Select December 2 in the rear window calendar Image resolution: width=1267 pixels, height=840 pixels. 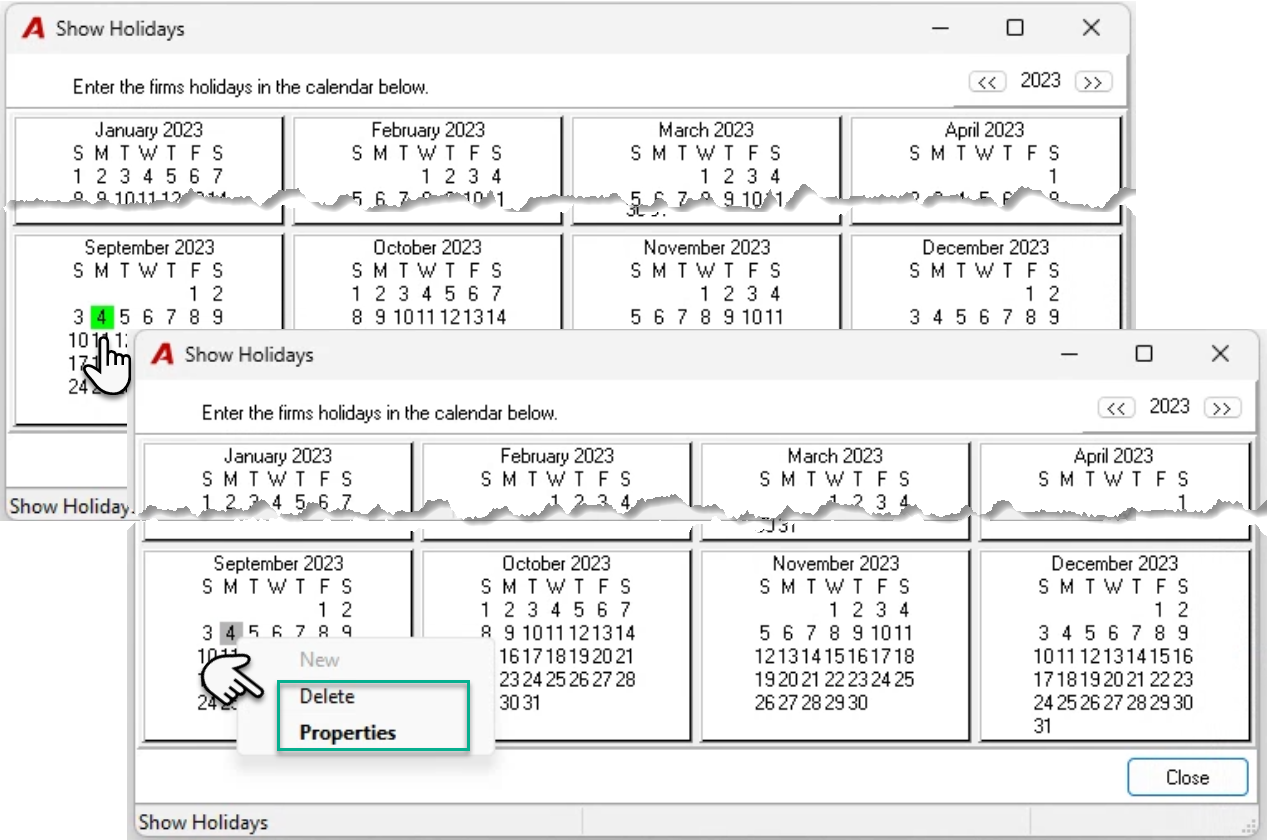[x=1054, y=294]
